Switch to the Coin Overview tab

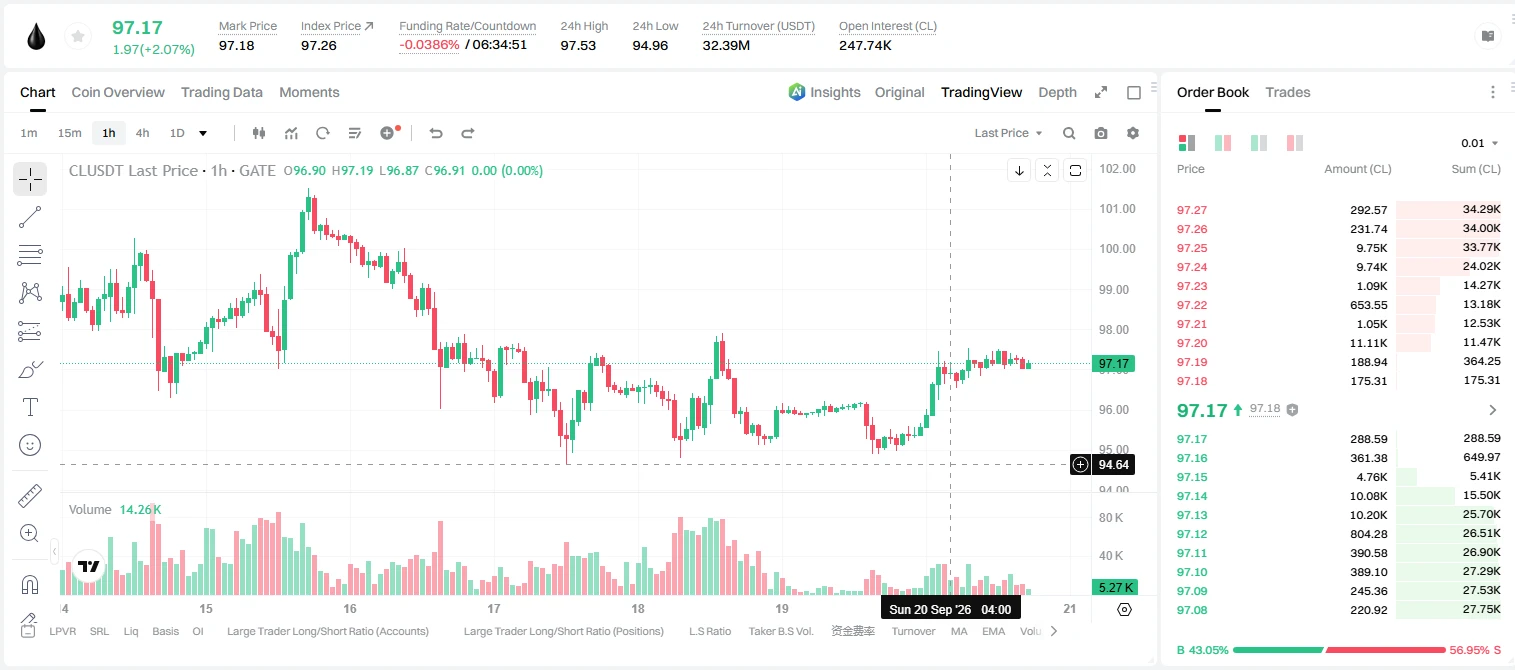(118, 92)
